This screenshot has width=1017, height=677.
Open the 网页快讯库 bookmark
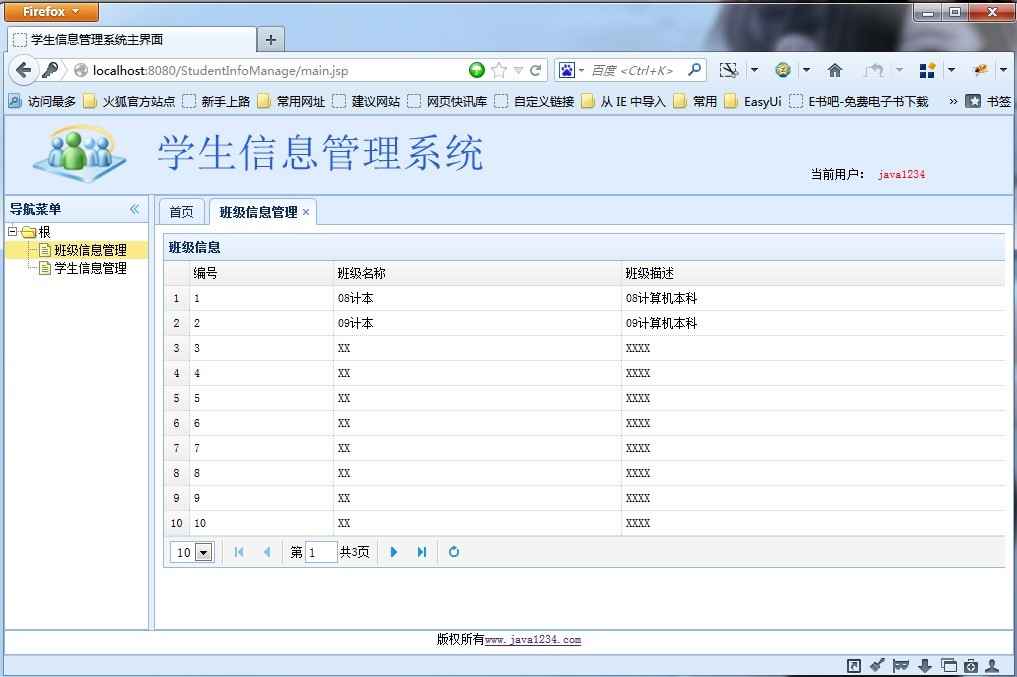click(x=448, y=101)
